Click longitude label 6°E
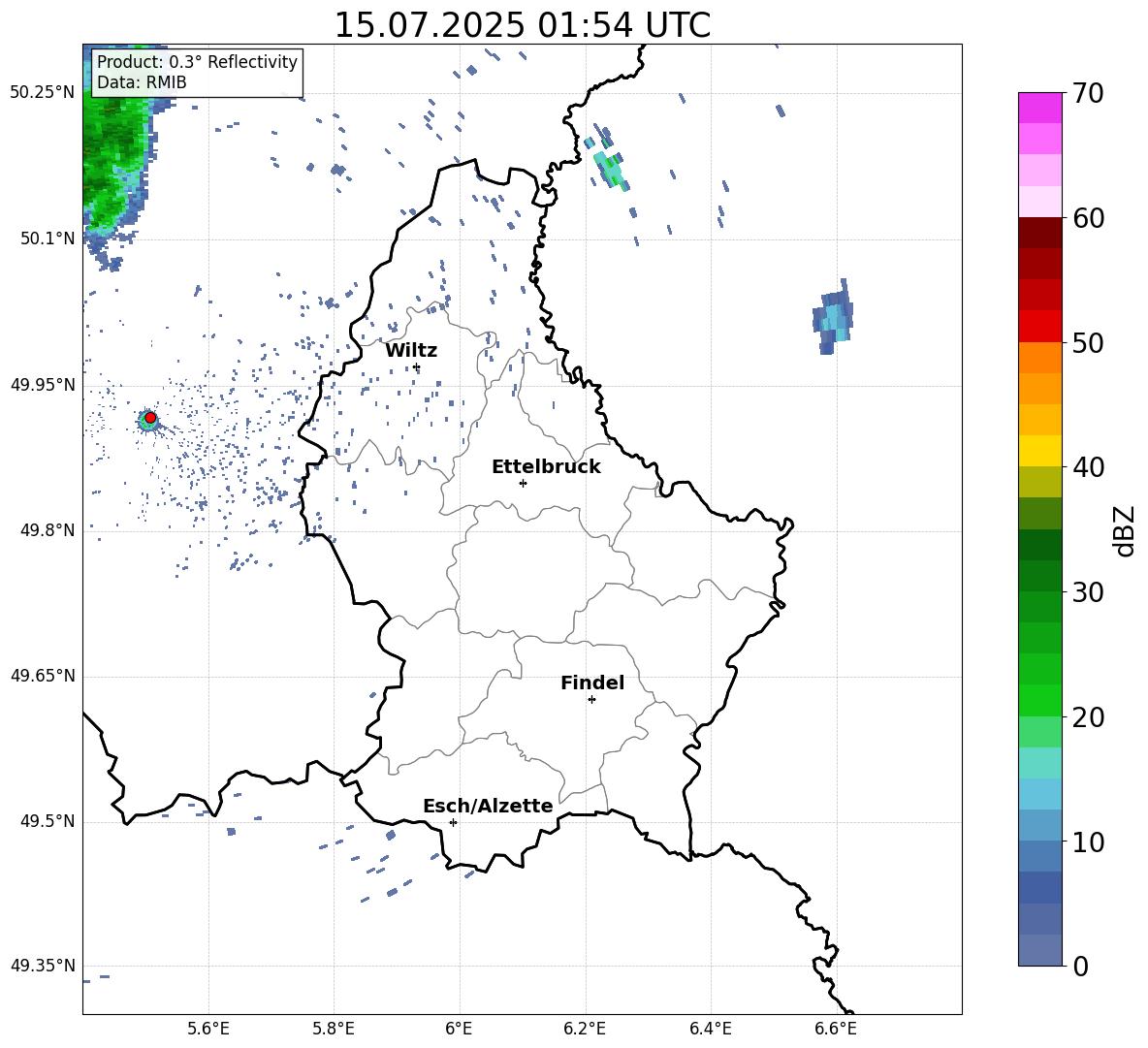Image resolution: width=1148 pixels, height=1048 pixels. 459,1029
